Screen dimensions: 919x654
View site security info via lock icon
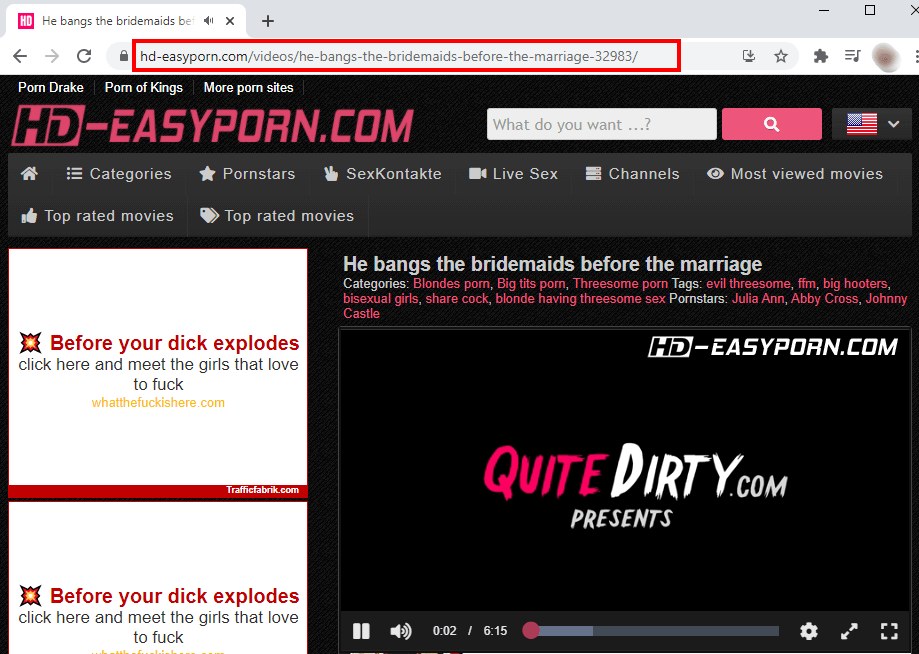[123, 56]
